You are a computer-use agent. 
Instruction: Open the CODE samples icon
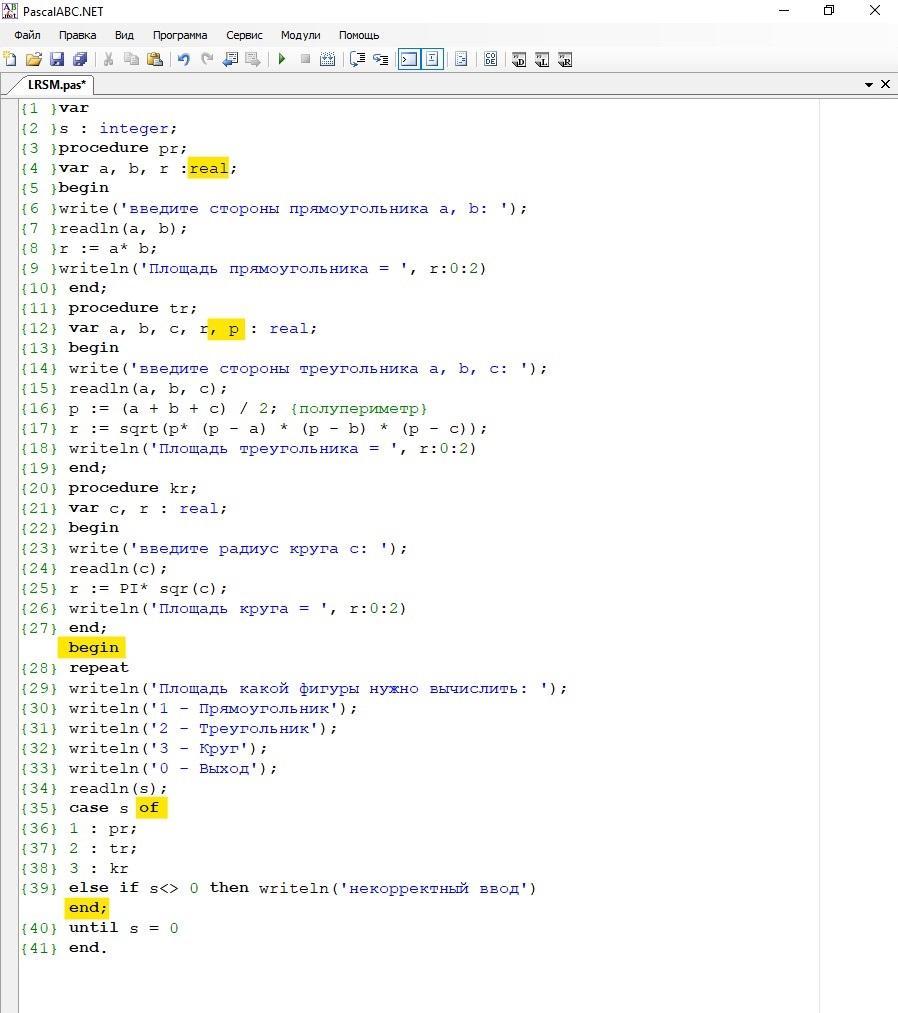point(490,59)
